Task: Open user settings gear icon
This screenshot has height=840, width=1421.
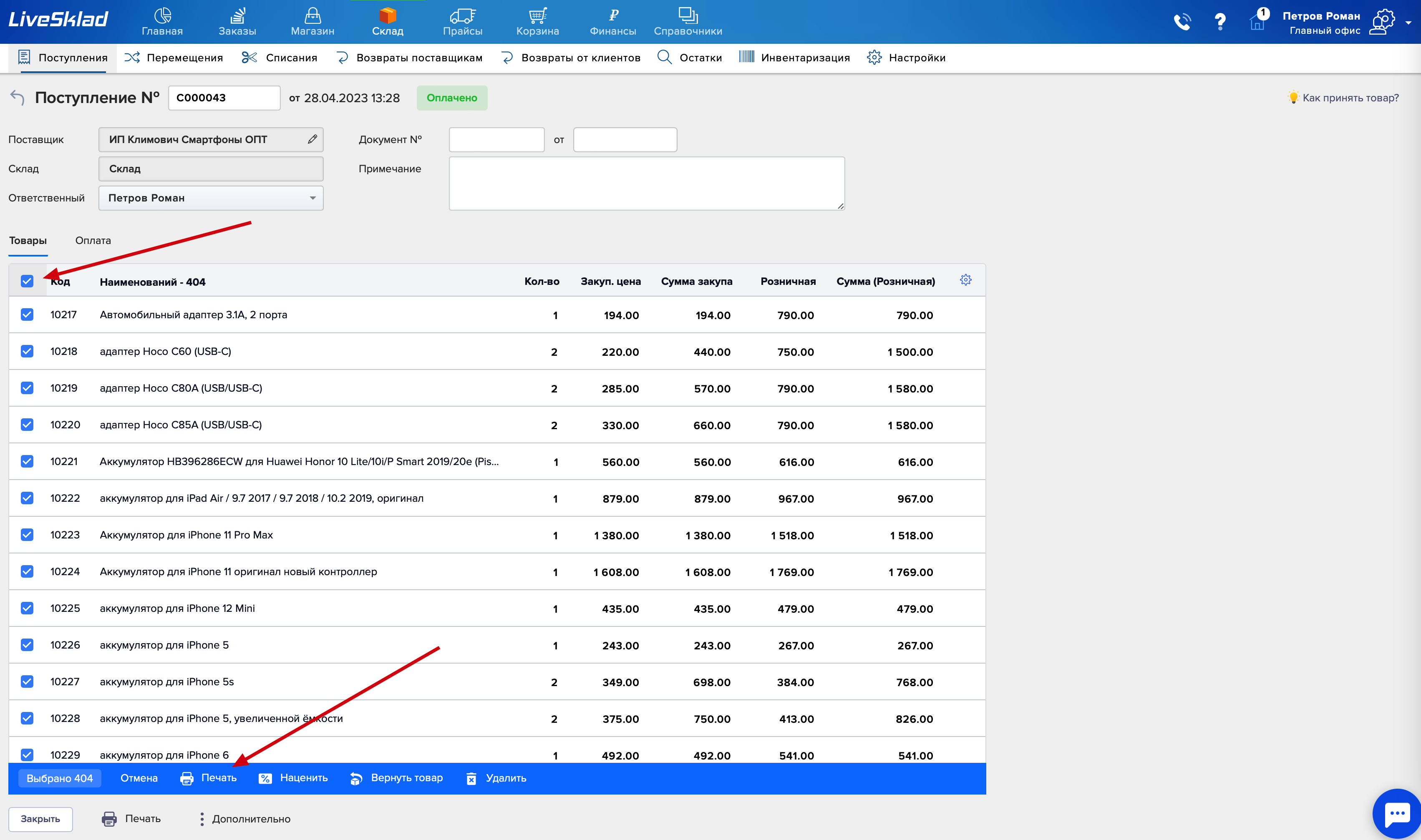Action: [x=1382, y=22]
